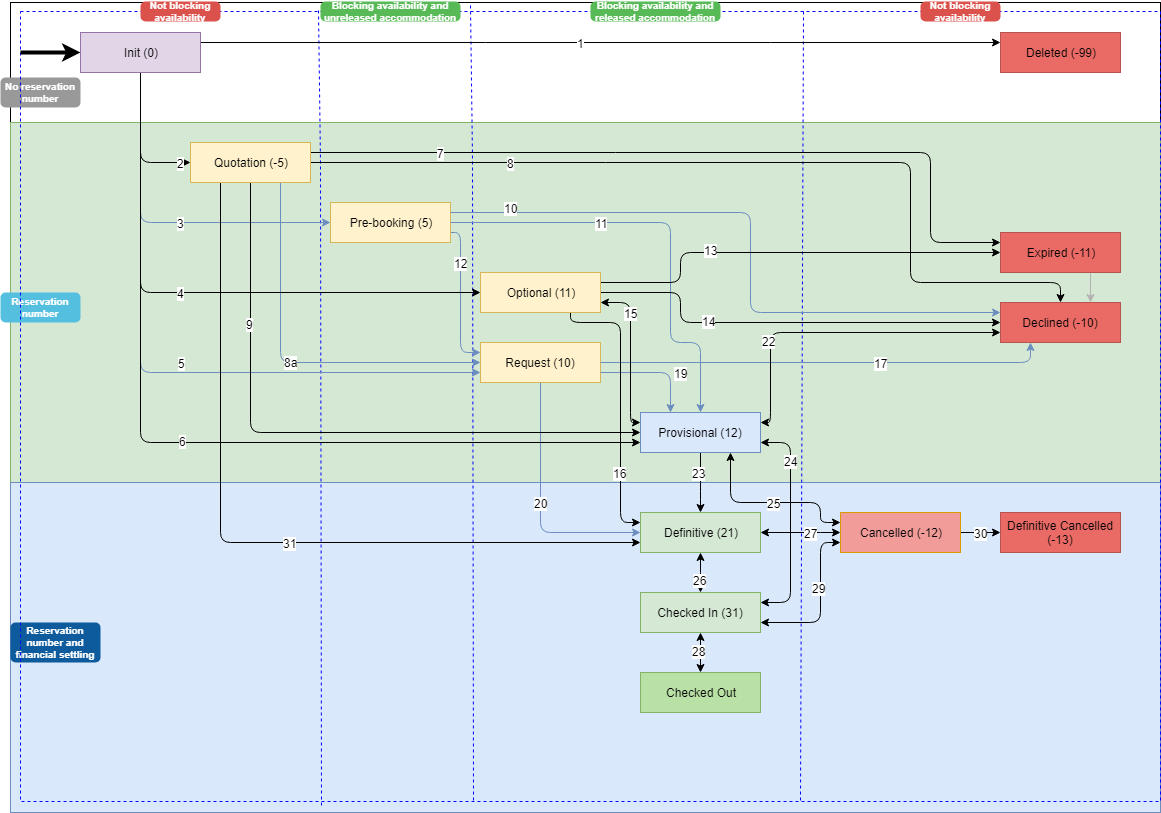This screenshot has height=813, width=1161.
Task: Select the Request (10) state box
Action: pyautogui.click(x=540, y=362)
